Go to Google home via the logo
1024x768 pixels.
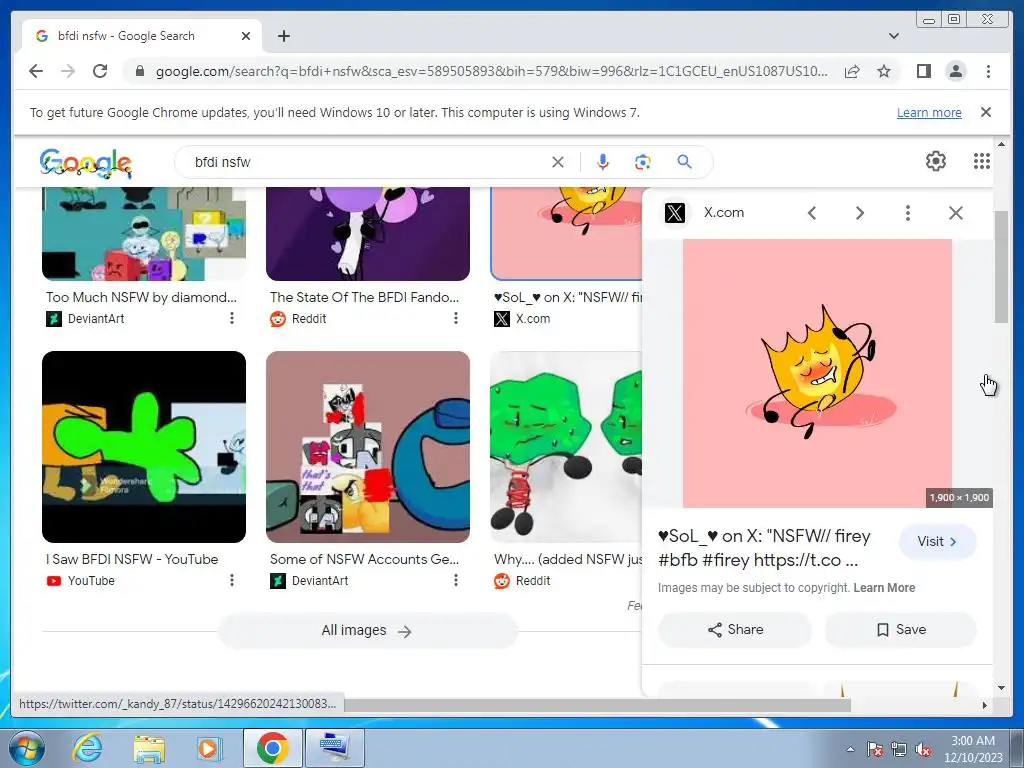pos(86,163)
